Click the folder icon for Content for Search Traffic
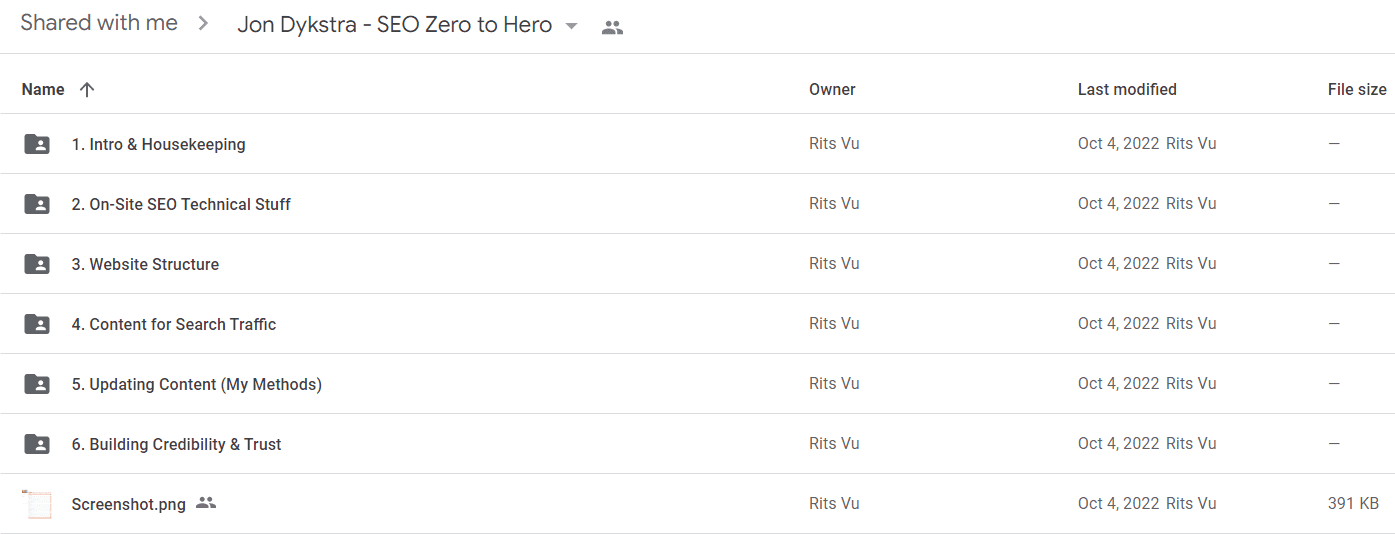1395x534 pixels. point(37,324)
